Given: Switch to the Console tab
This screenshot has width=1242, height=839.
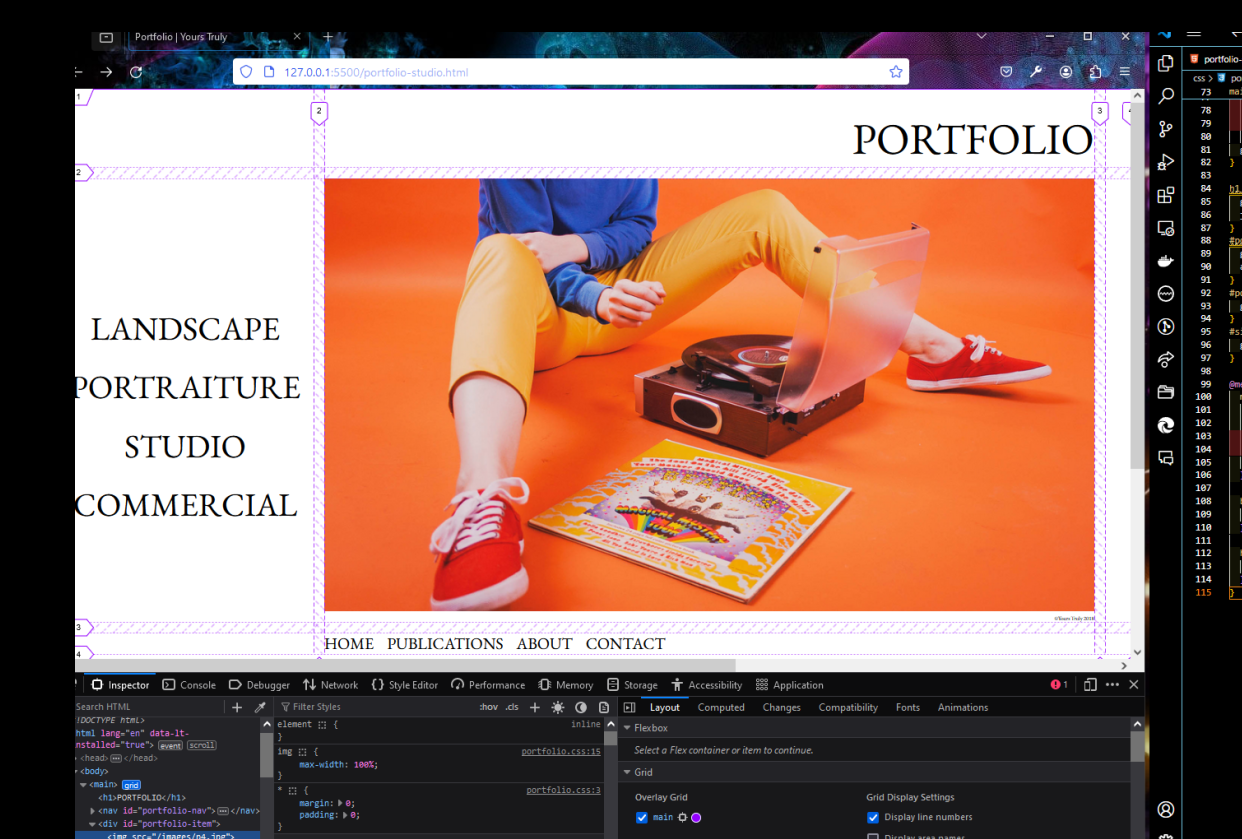Looking at the screenshot, I should click(x=189, y=685).
